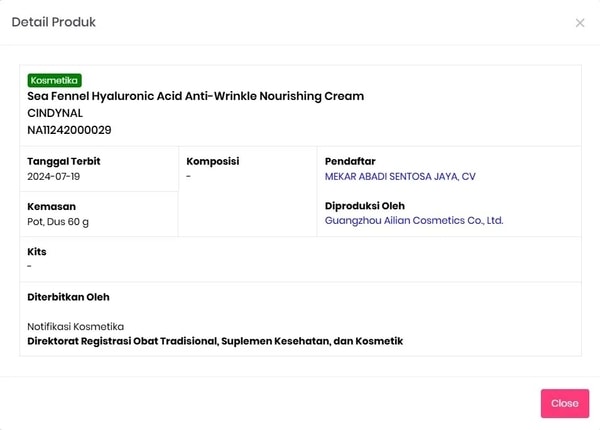Click the X icon in the dialog header
Viewport: 600px width, 430px height.
point(580,23)
